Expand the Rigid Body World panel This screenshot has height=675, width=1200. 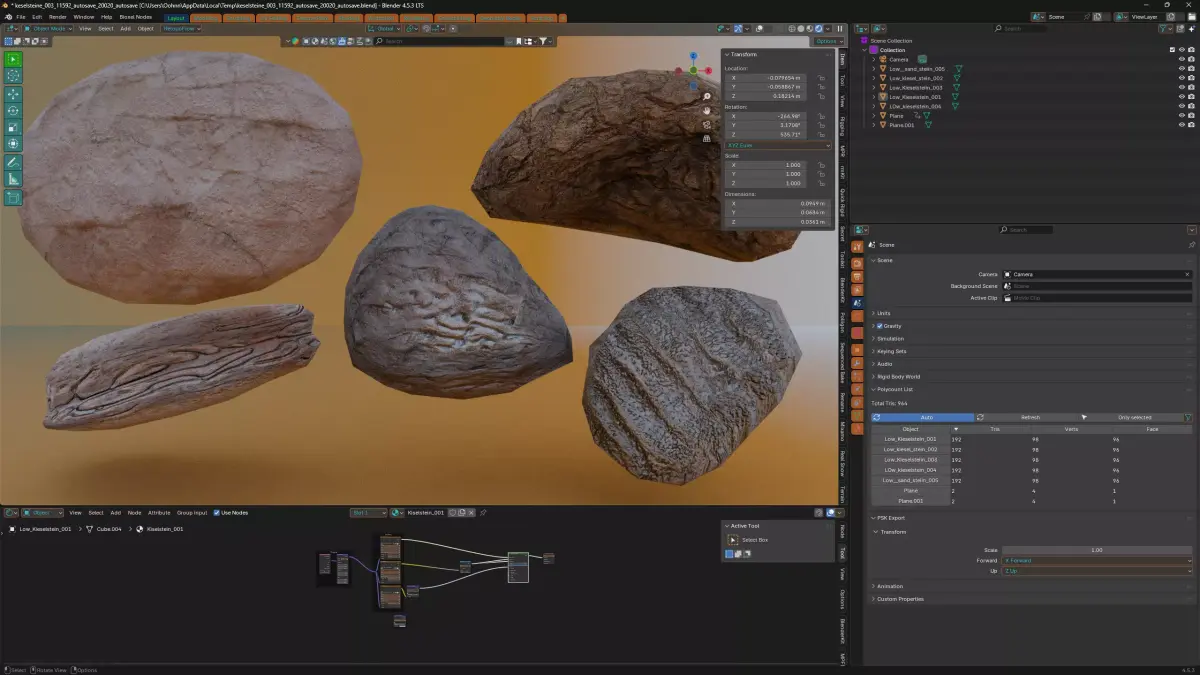pyautogui.click(x=896, y=376)
